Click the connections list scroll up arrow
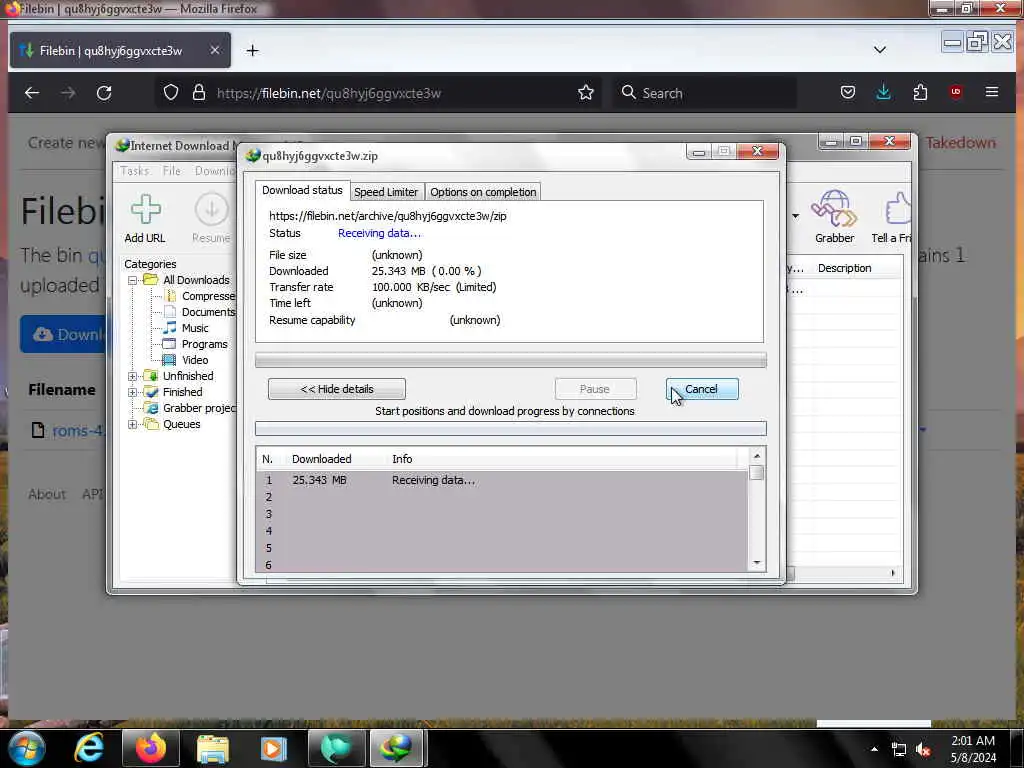The width and height of the screenshot is (1024, 768). point(757,456)
